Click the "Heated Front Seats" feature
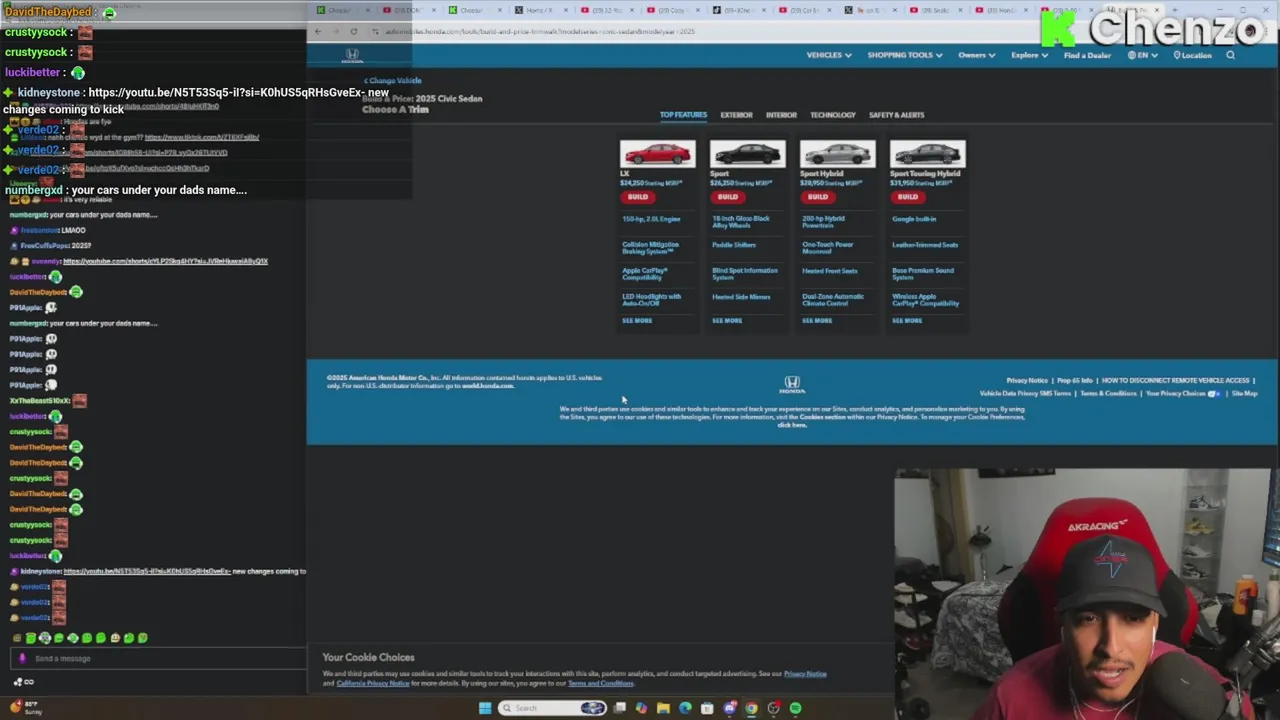The width and height of the screenshot is (1280, 720). [830, 271]
